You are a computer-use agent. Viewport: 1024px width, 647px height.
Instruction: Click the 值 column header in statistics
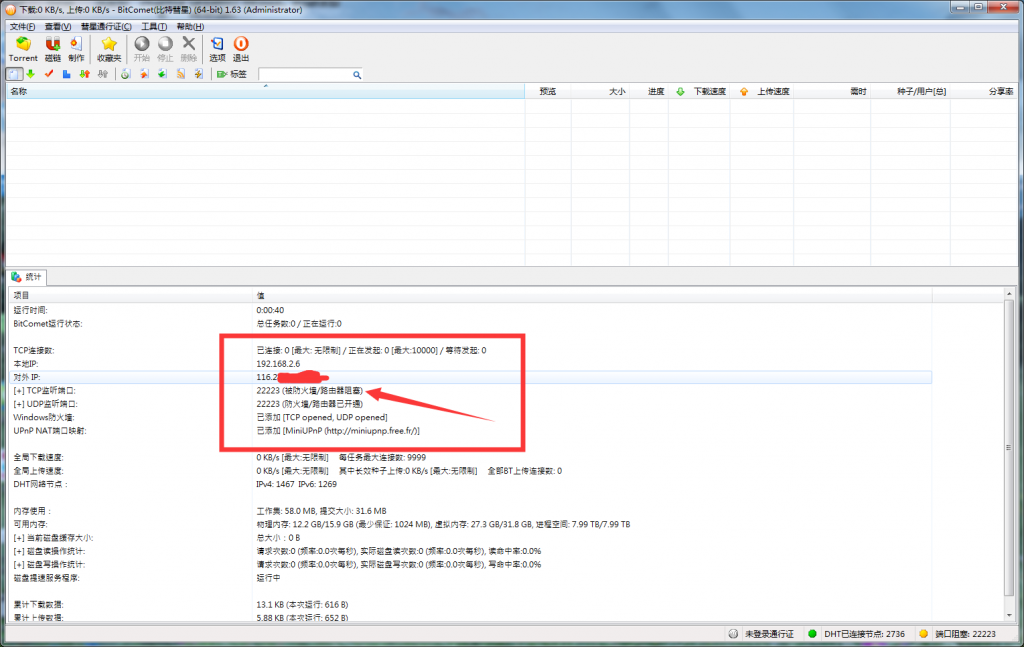[592, 296]
